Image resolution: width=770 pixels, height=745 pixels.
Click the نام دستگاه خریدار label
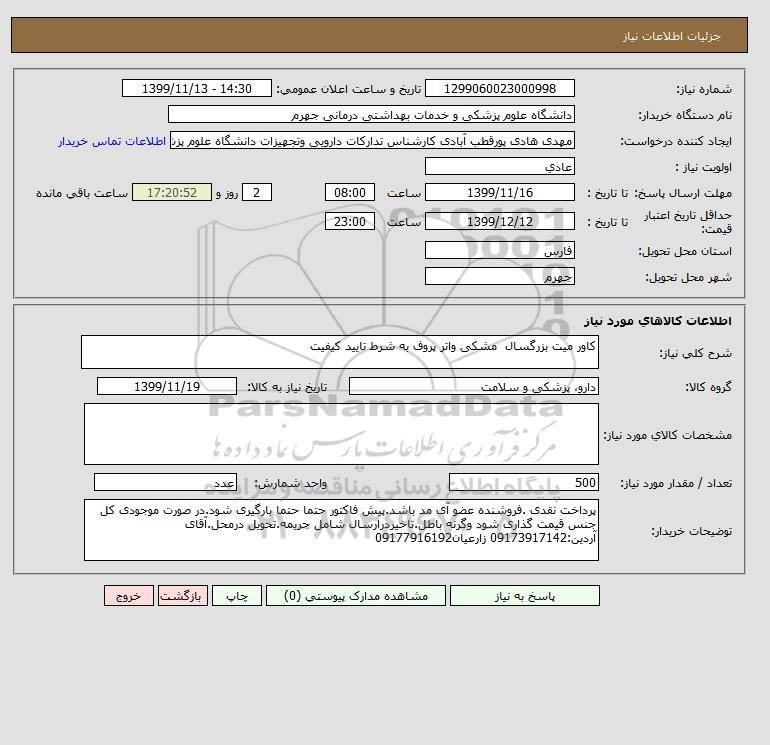coord(685,115)
